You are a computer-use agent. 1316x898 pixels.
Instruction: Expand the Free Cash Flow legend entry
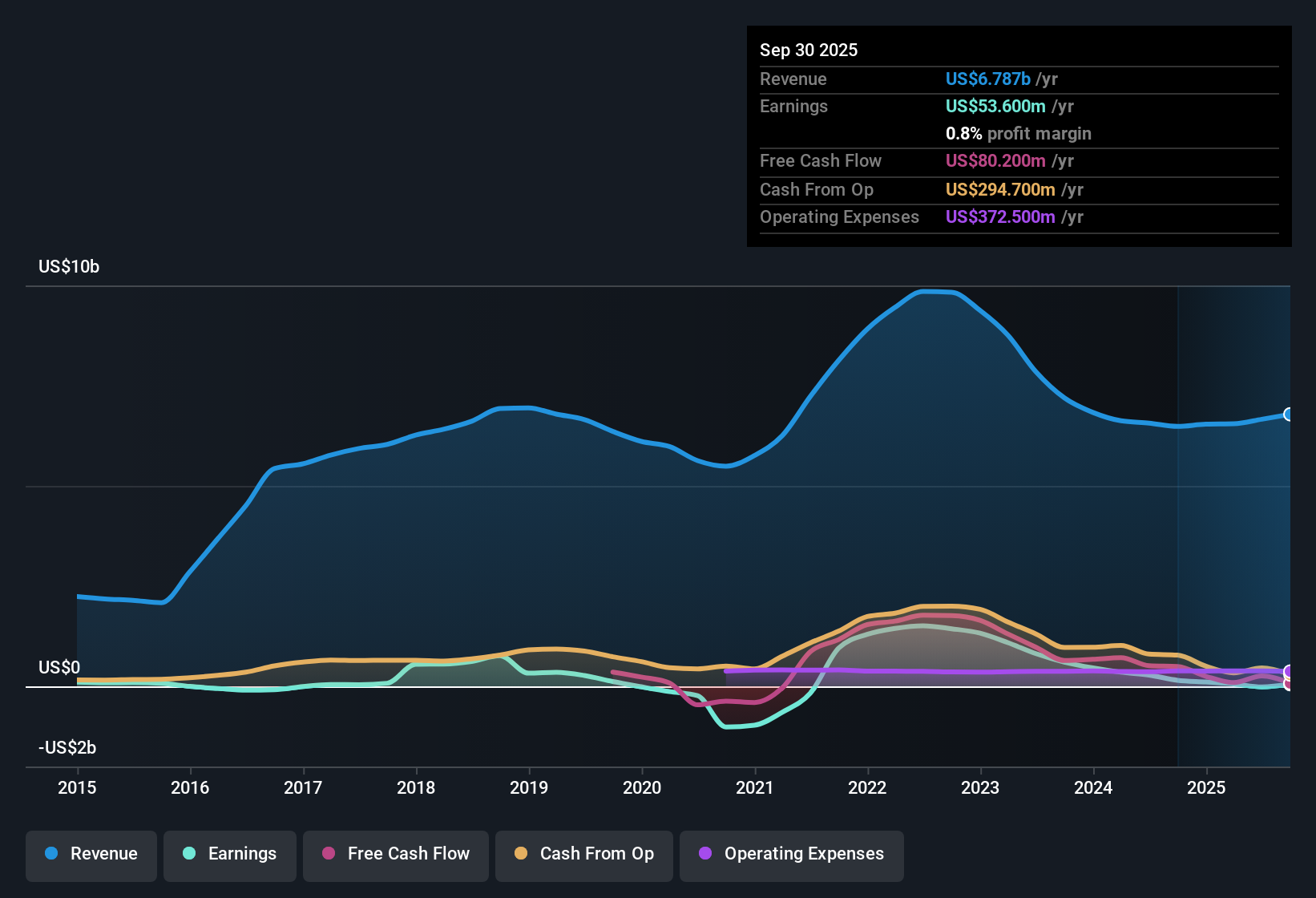(395, 854)
